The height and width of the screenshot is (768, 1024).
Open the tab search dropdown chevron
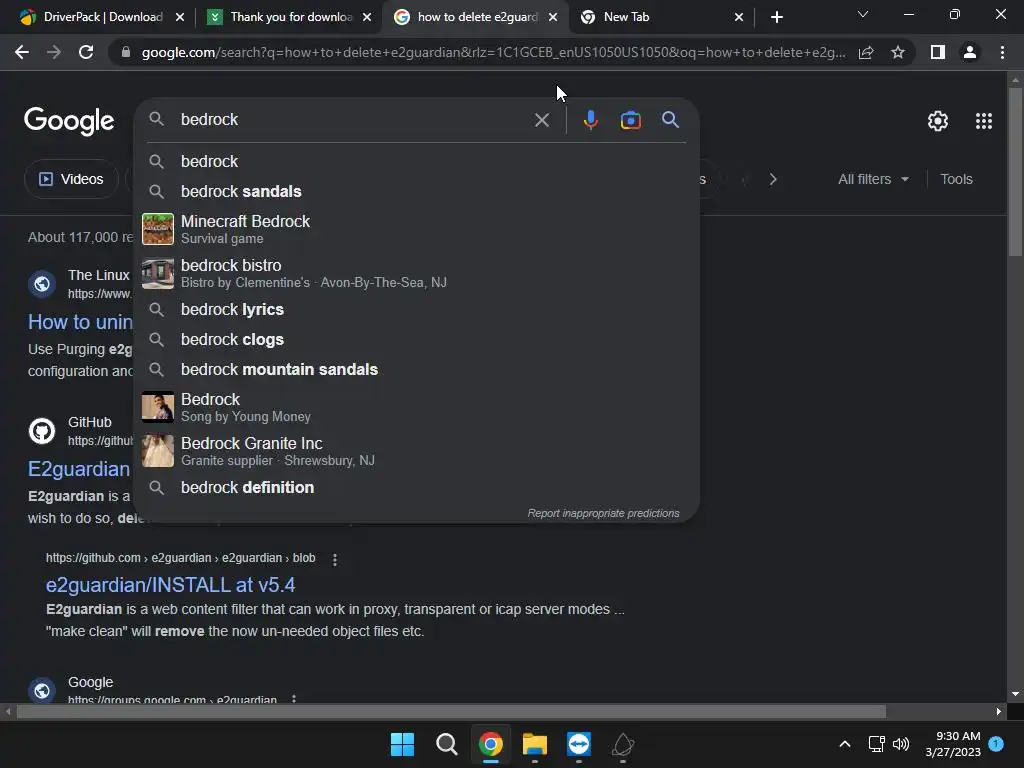(863, 14)
